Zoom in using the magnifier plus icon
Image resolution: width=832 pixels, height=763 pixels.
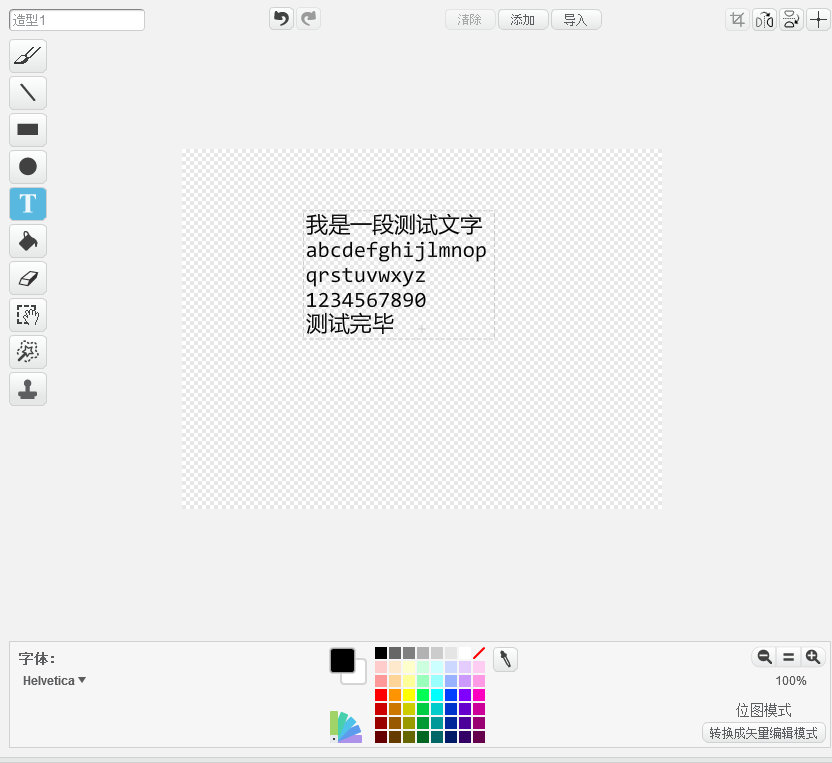pos(812,657)
